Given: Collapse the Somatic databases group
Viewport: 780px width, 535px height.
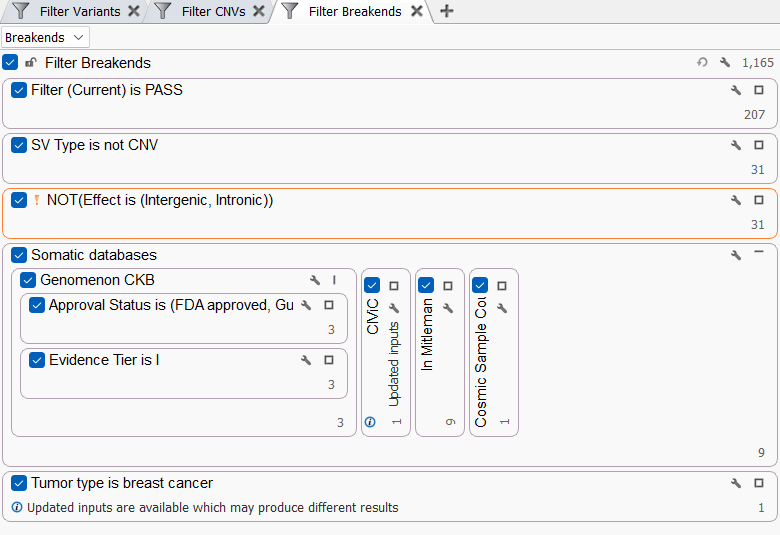Looking at the screenshot, I should click(759, 255).
